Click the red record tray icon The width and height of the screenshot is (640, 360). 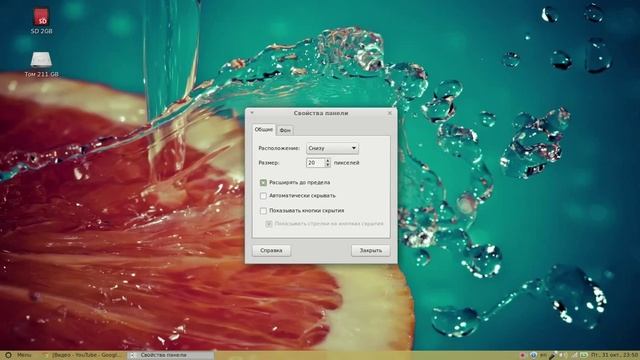coord(522,356)
